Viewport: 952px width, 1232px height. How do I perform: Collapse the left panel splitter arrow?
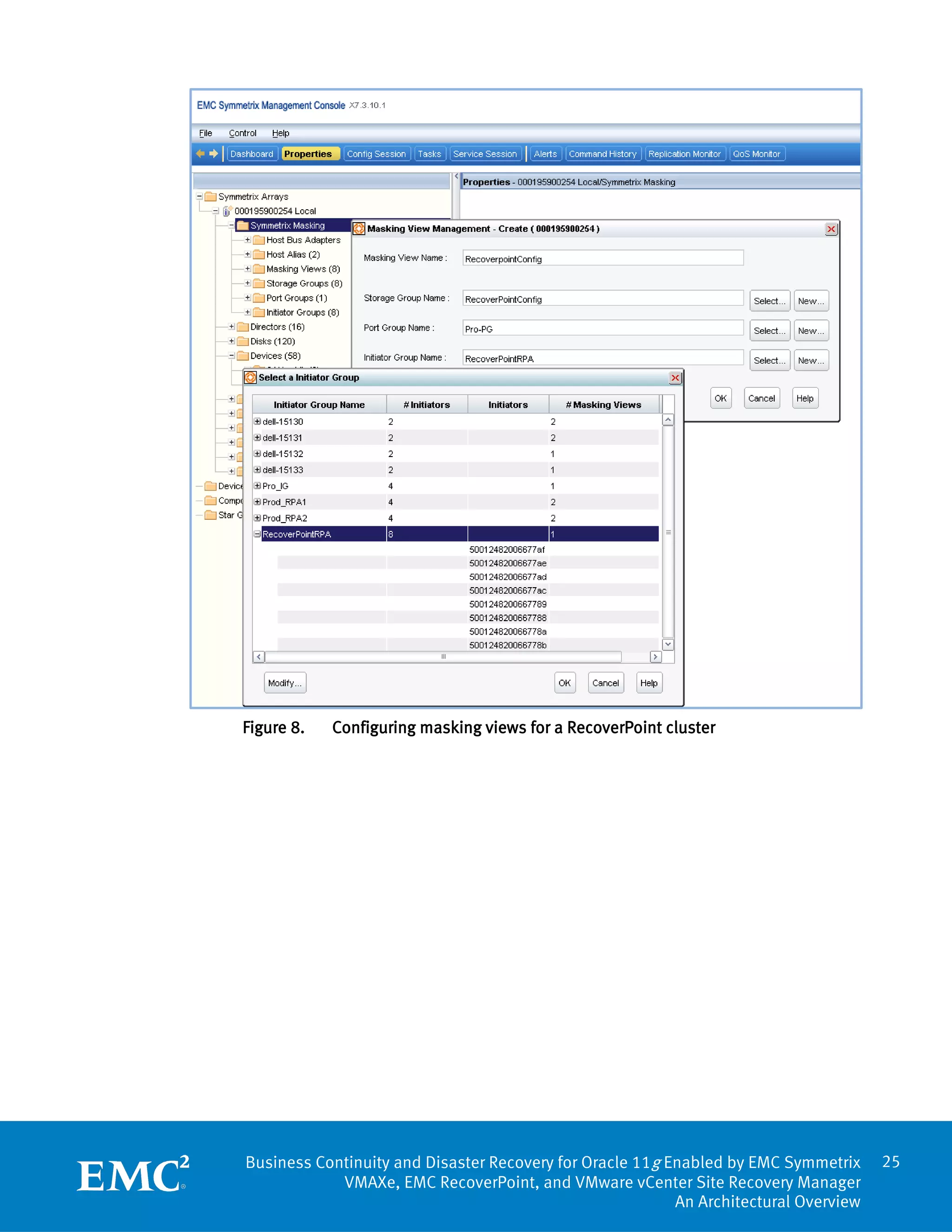click(456, 177)
